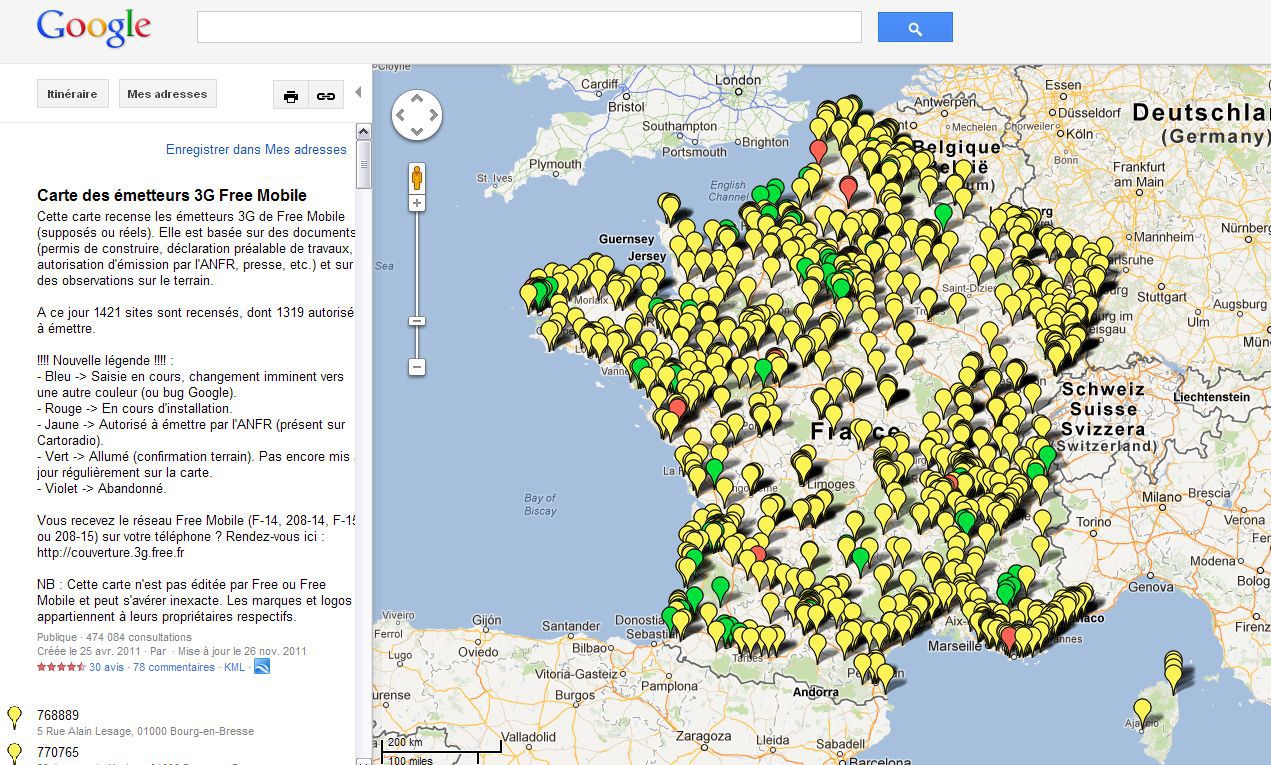Pan the map right with arrow control
The height and width of the screenshot is (765, 1271).
coord(433,116)
